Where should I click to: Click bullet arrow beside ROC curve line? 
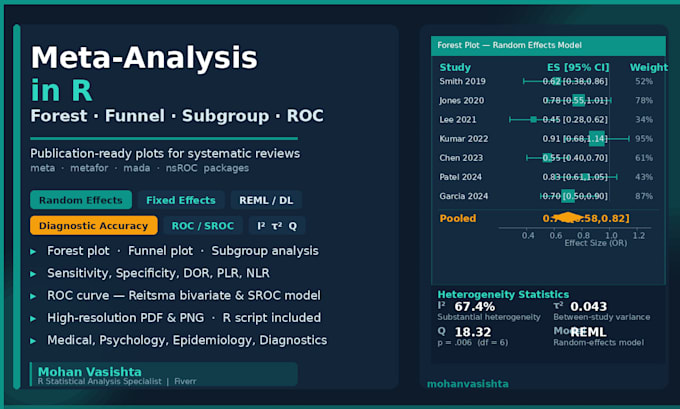(33, 296)
